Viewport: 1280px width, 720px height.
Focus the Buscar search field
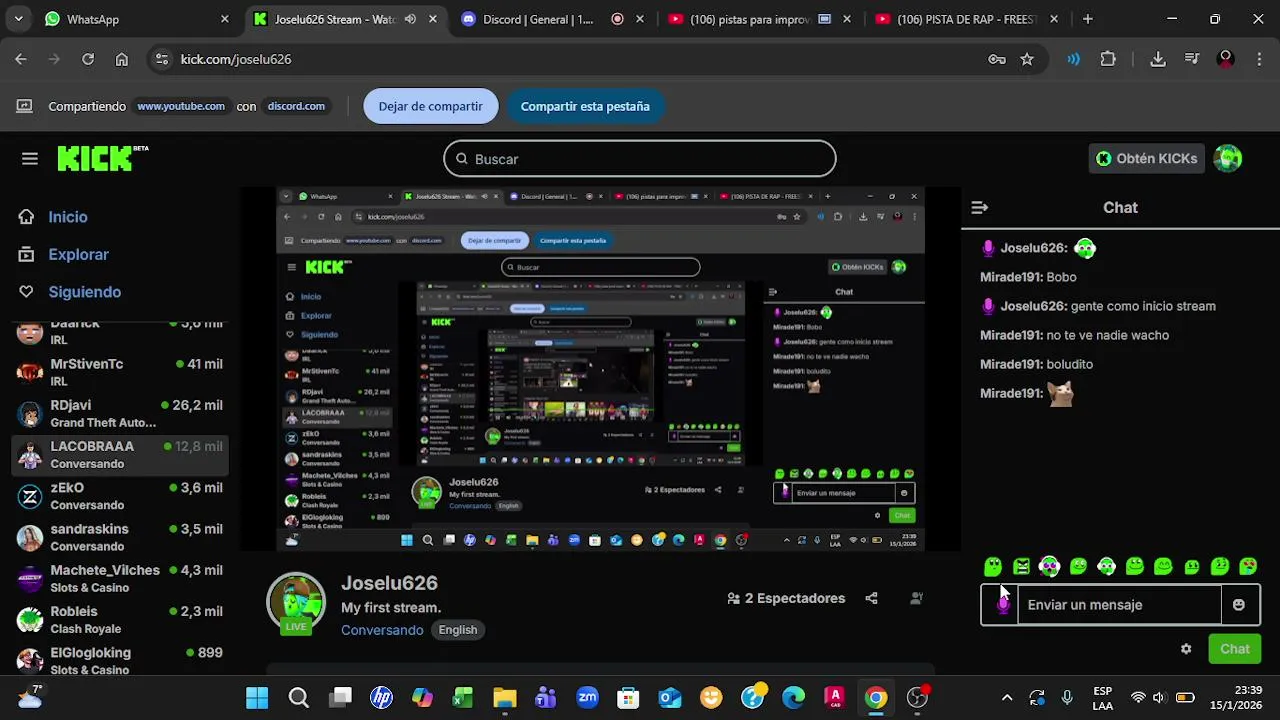[640, 159]
